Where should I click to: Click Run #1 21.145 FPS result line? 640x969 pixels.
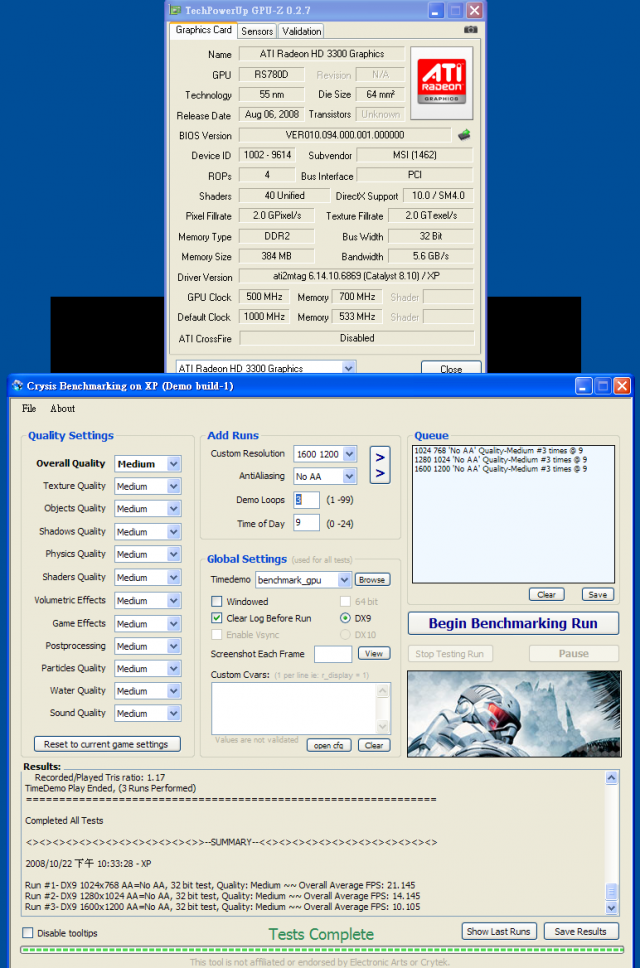(x=220, y=885)
